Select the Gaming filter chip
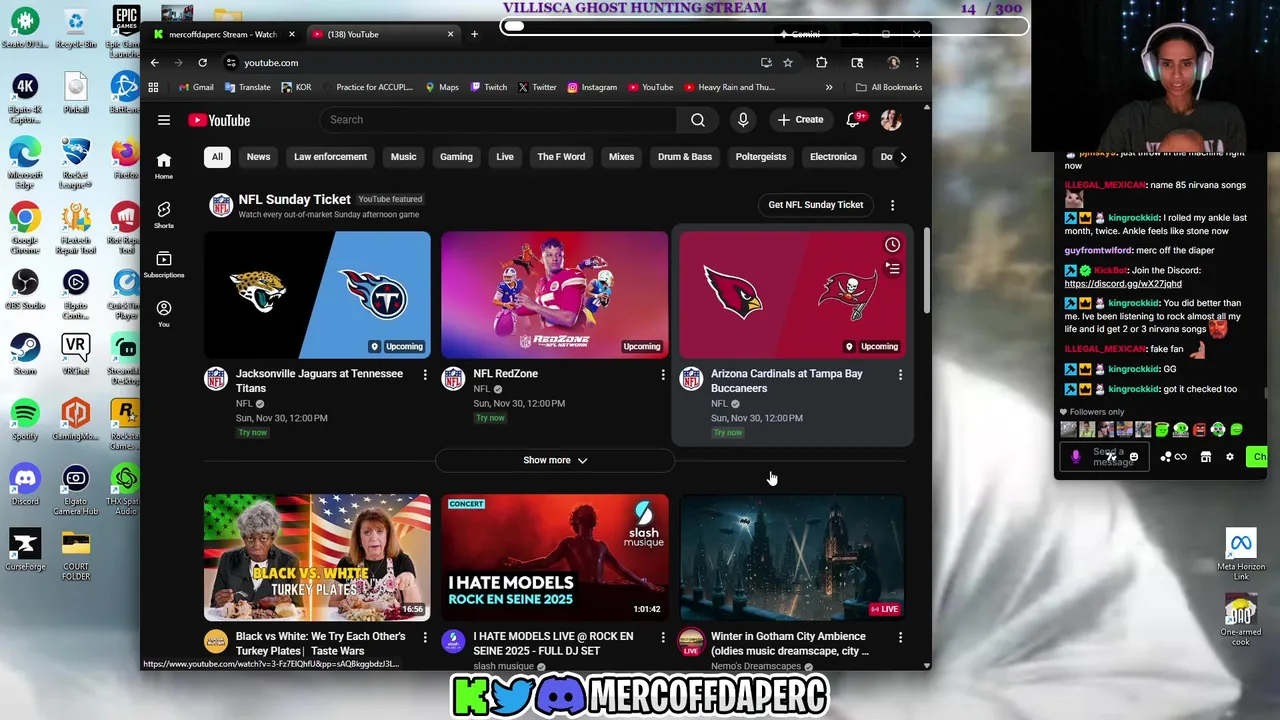The width and height of the screenshot is (1280, 720). [456, 157]
